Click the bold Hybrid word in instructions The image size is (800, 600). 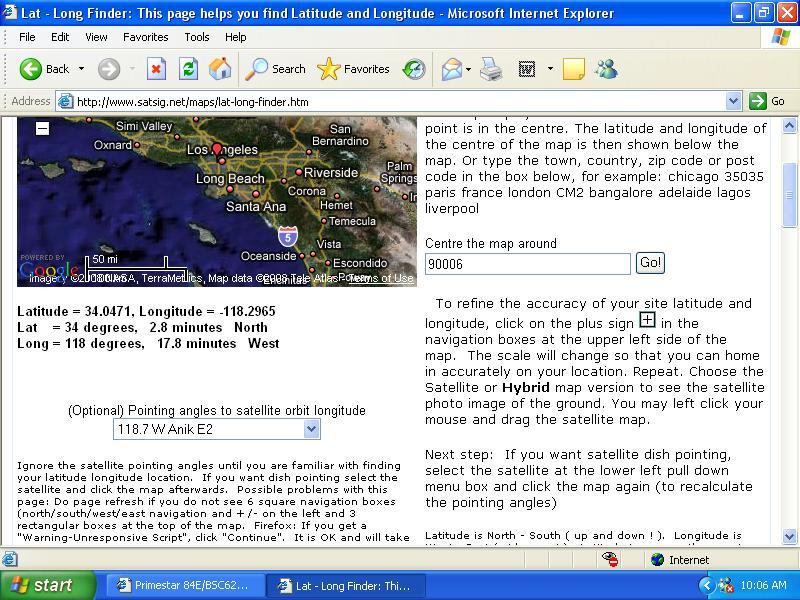[x=526, y=387]
